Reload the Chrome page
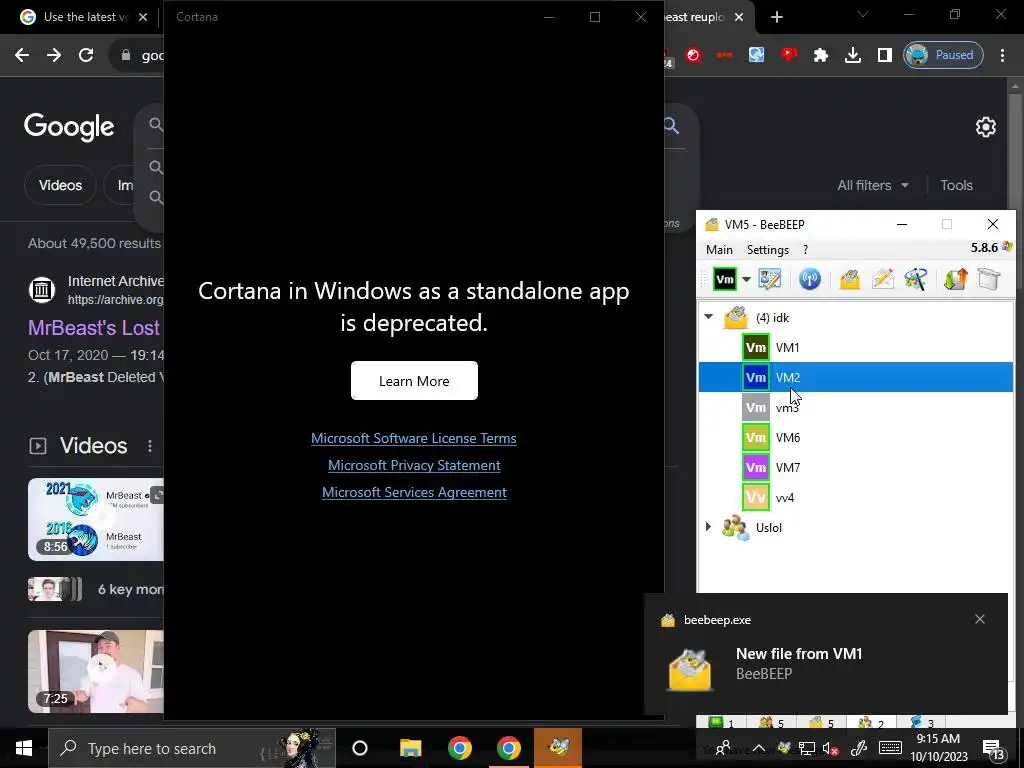The height and width of the screenshot is (768, 1024). (x=86, y=55)
